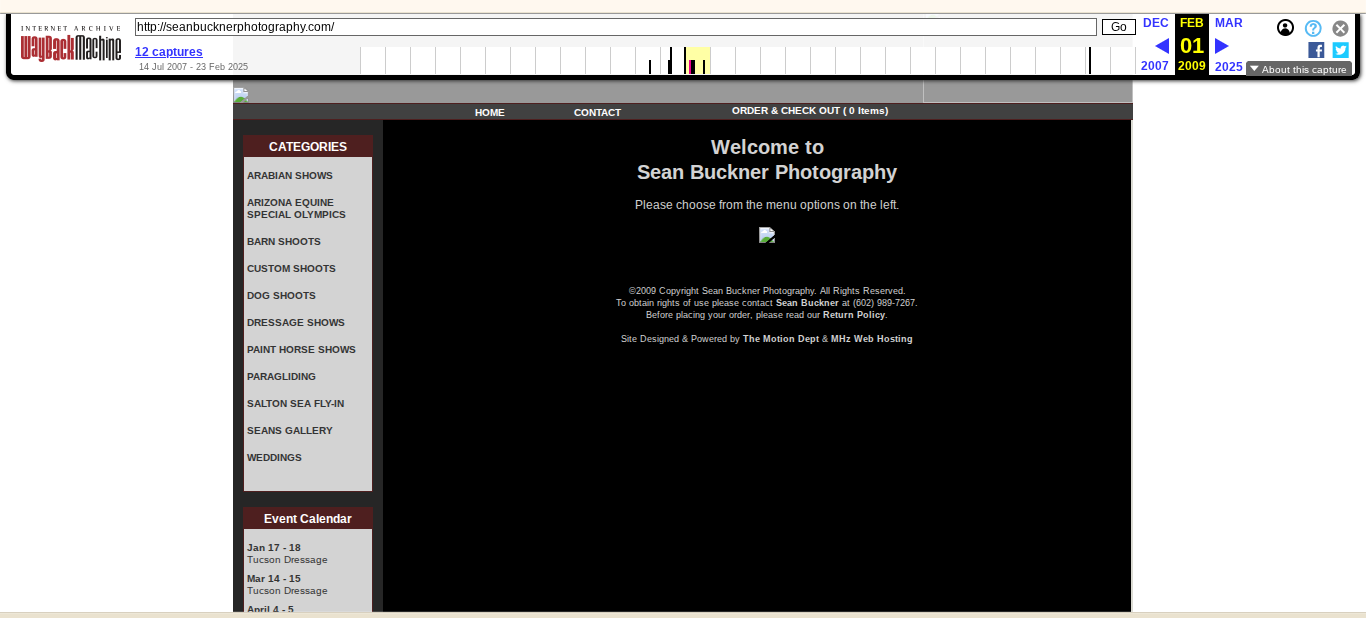Open the CONTACT menu item
This screenshot has width=1366, height=618.
click(x=597, y=113)
